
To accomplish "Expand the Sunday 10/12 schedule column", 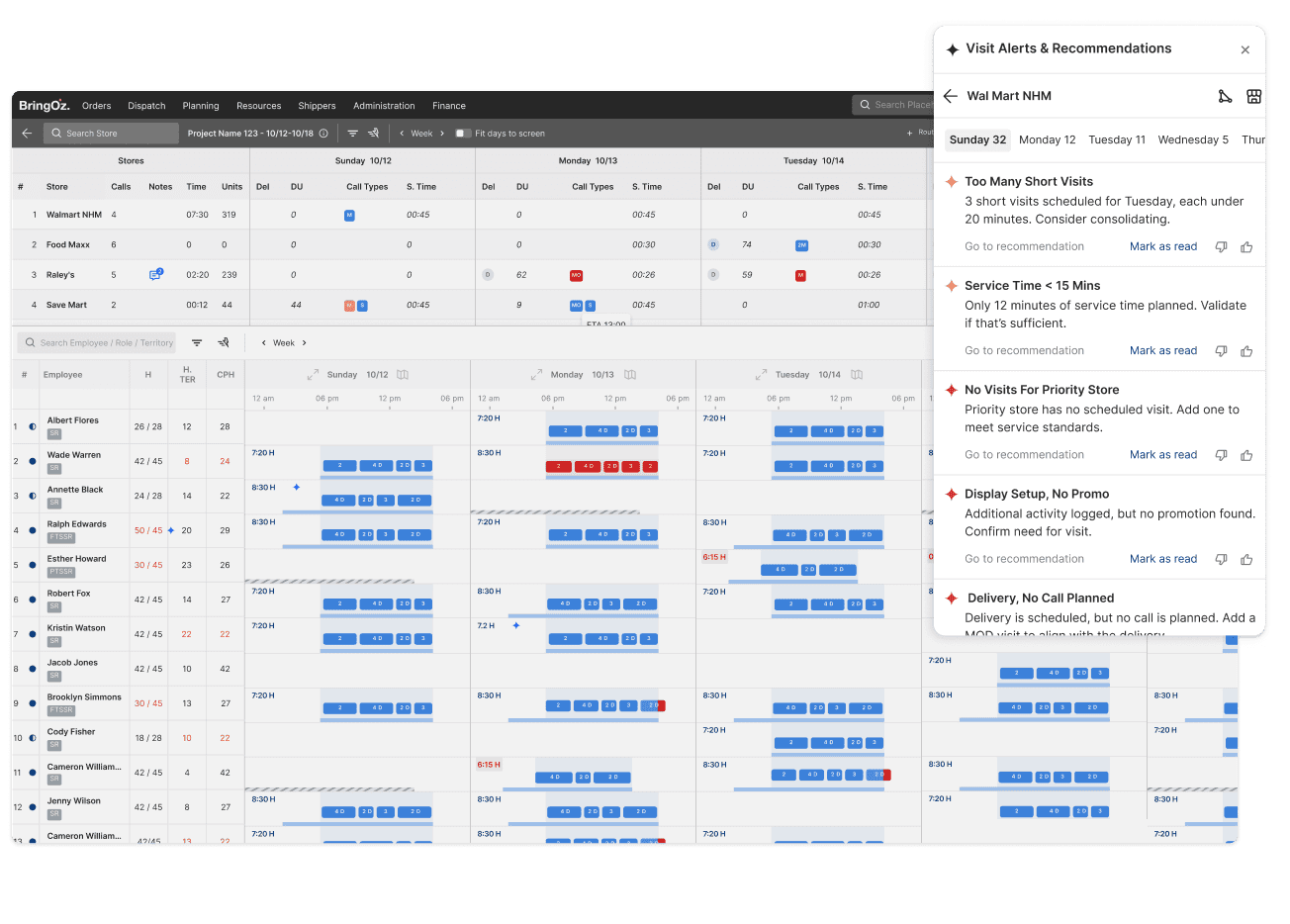I will tap(313, 375).
